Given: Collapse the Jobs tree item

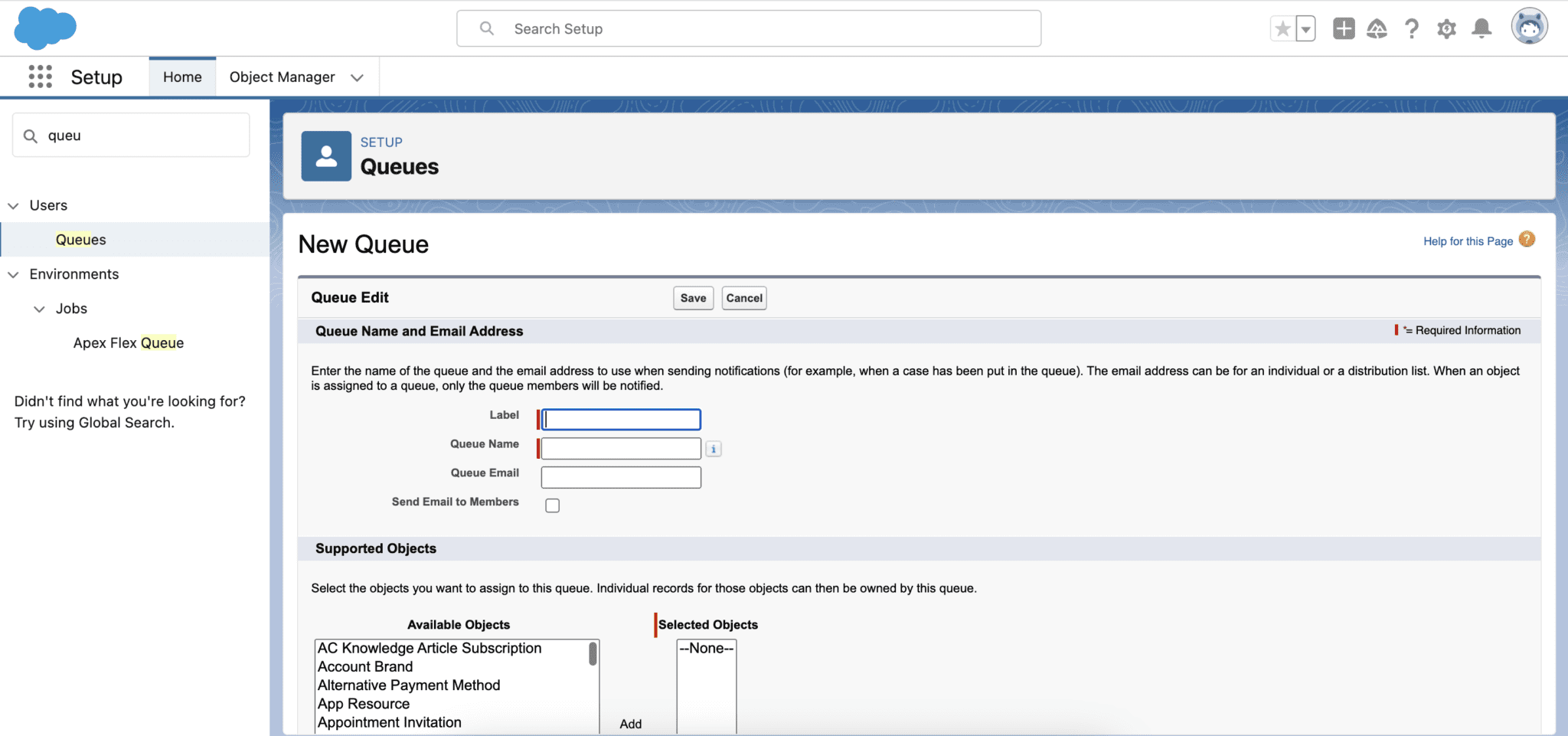Looking at the screenshot, I should click(x=40, y=309).
